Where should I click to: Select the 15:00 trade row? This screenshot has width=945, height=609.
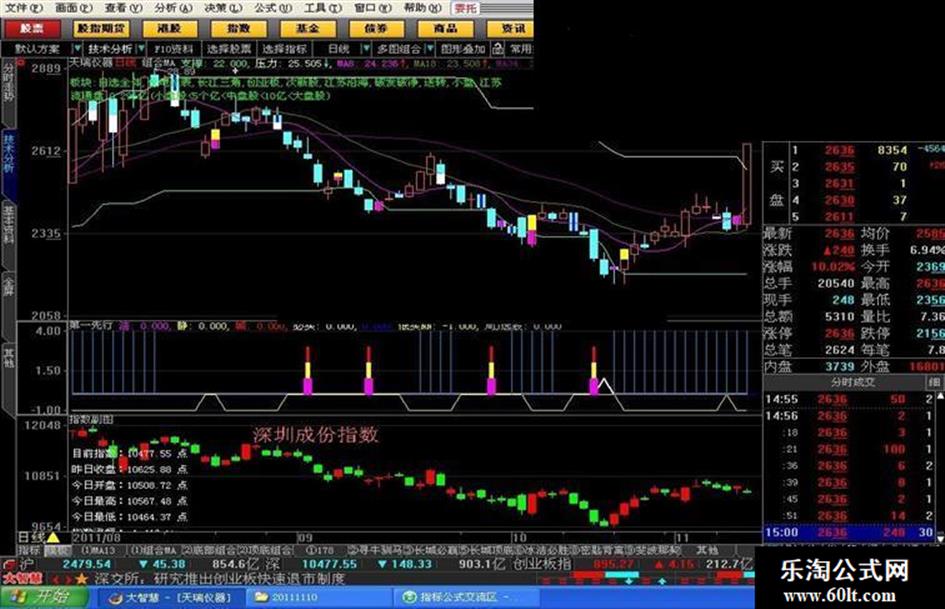[x=849, y=532]
